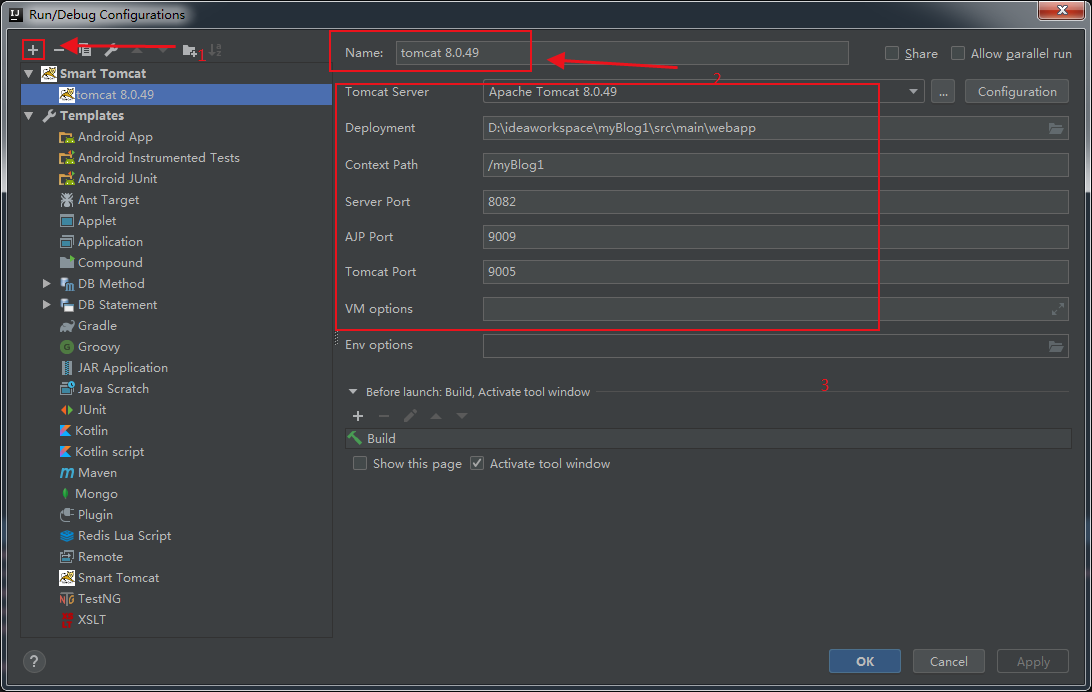This screenshot has width=1092, height=692.
Task: Close the Run/Debug Configurations dialog
Action: coord(1062,10)
